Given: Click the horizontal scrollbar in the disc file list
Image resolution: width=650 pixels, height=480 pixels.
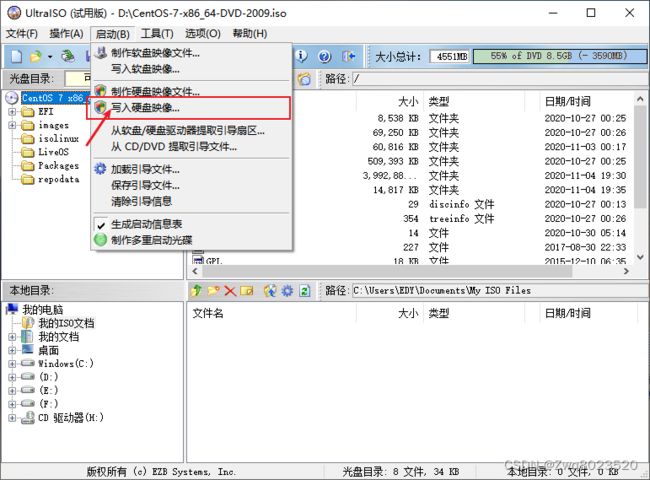Looking at the screenshot, I should coord(386,272).
